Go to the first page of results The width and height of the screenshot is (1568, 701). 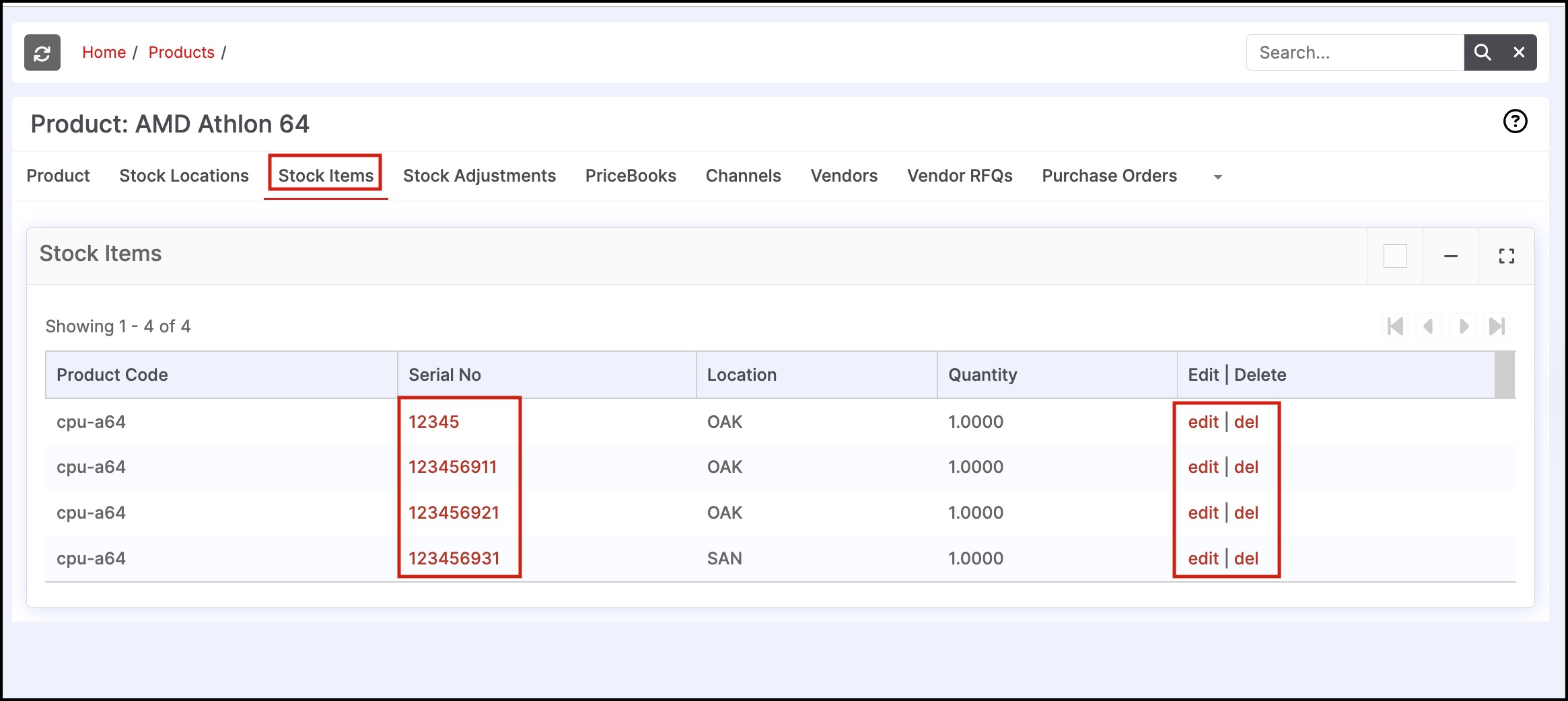1395,327
